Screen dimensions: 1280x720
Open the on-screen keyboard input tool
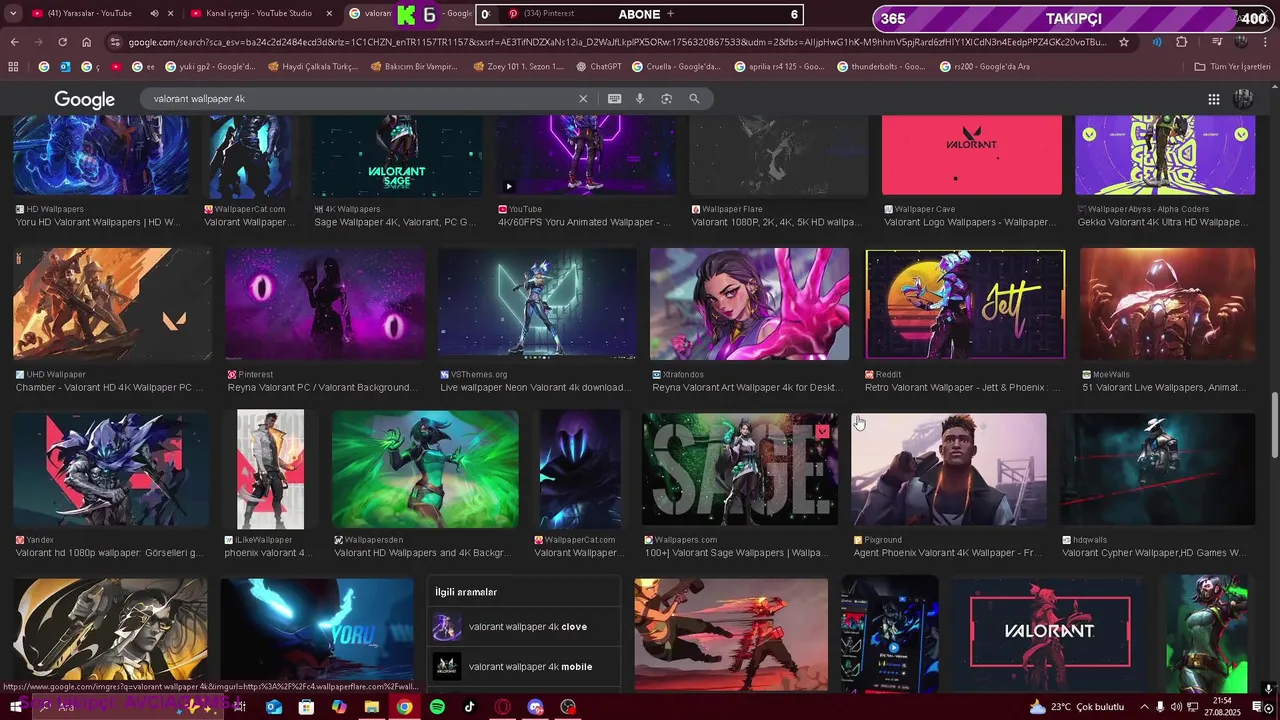tap(614, 99)
